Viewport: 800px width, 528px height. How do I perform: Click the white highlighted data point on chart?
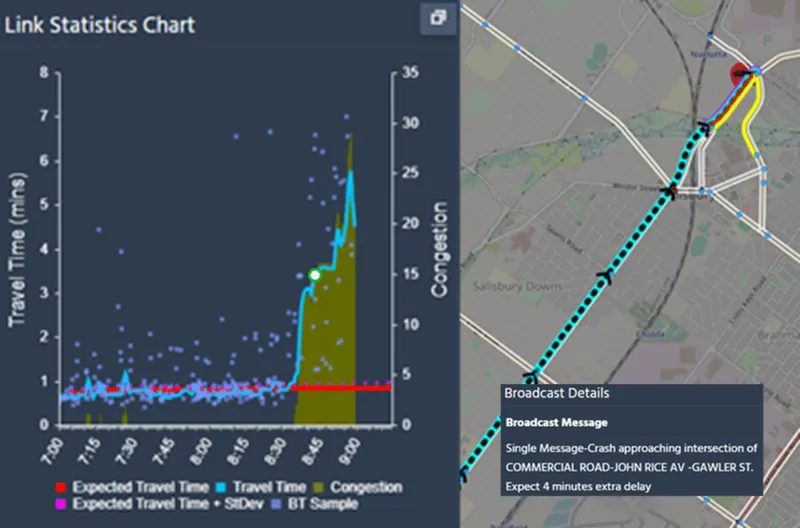pos(315,275)
